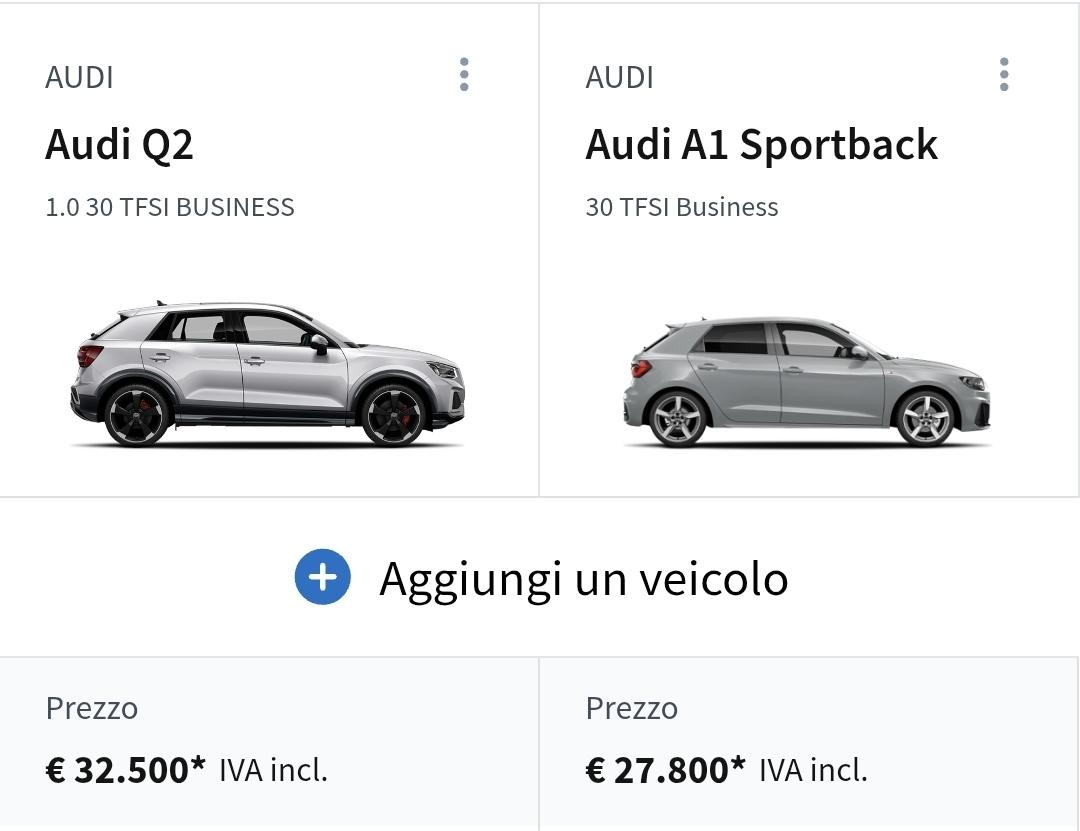Open the "Audi Q2" model title
This screenshot has height=831, width=1080.
pos(119,145)
